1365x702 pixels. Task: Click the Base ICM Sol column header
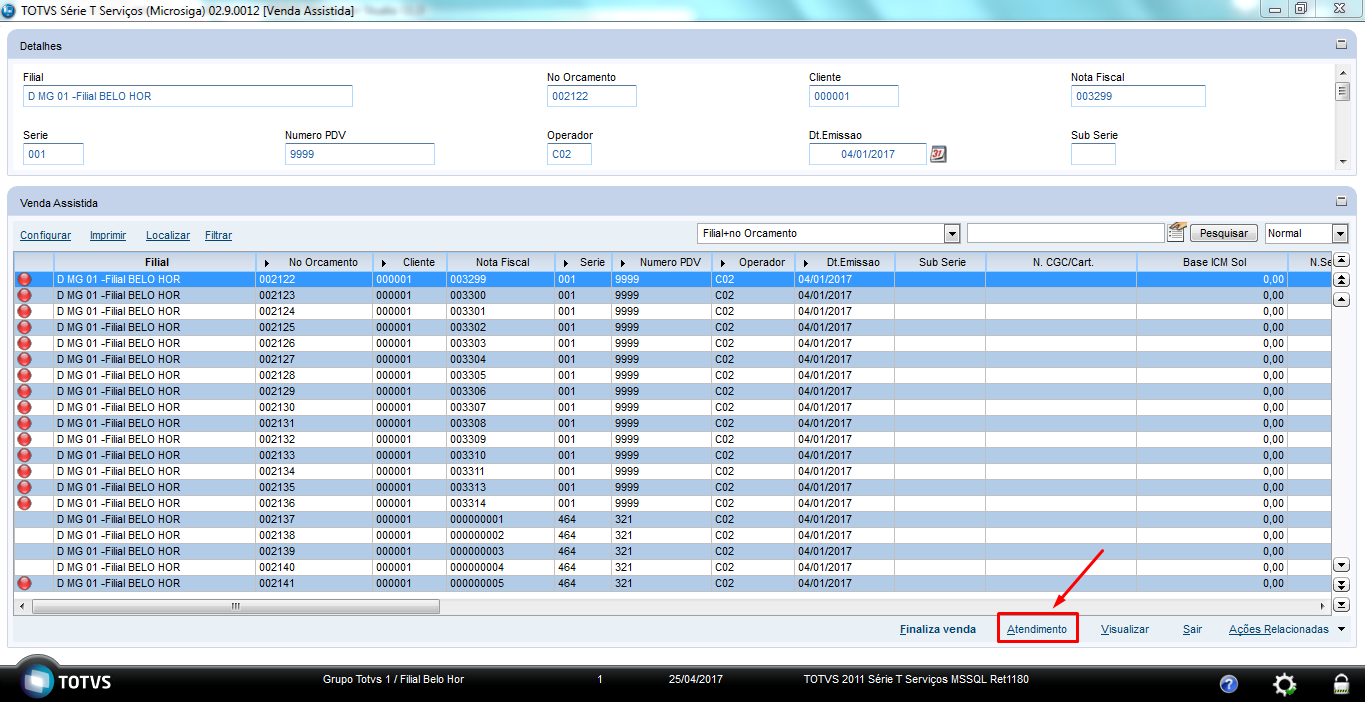pos(1212,262)
